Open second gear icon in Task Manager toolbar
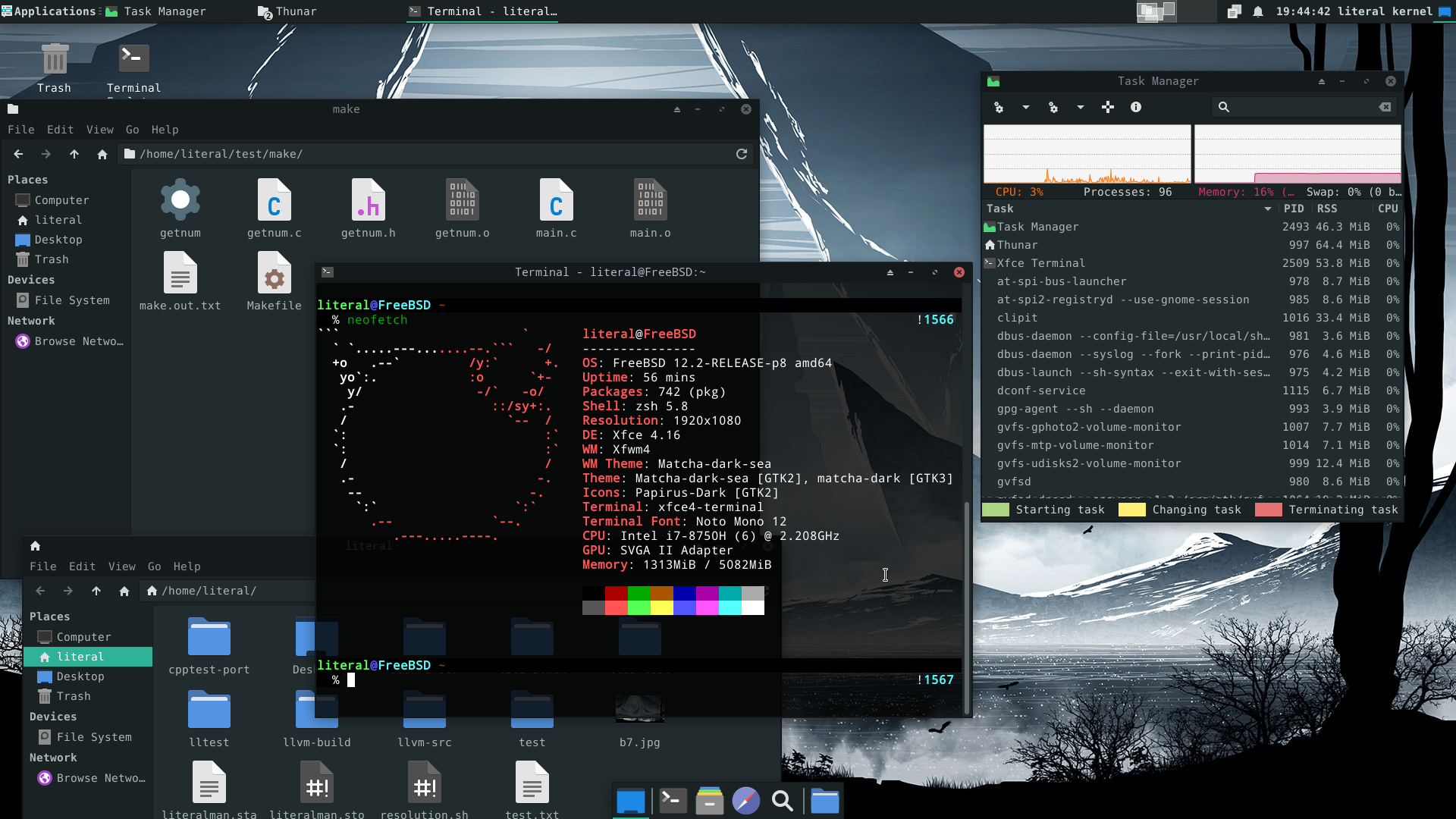Image resolution: width=1456 pixels, height=819 pixels. pos(1053,108)
